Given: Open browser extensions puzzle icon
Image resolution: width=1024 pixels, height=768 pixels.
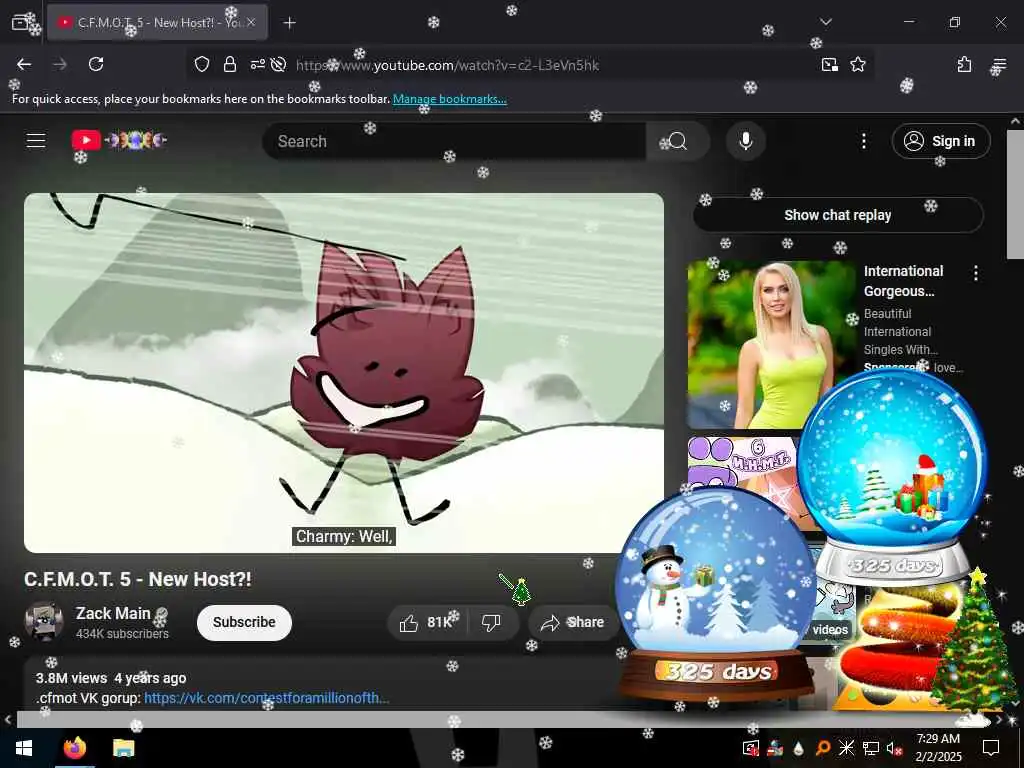Looking at the screenshot, I should click(x=964, y=64).
